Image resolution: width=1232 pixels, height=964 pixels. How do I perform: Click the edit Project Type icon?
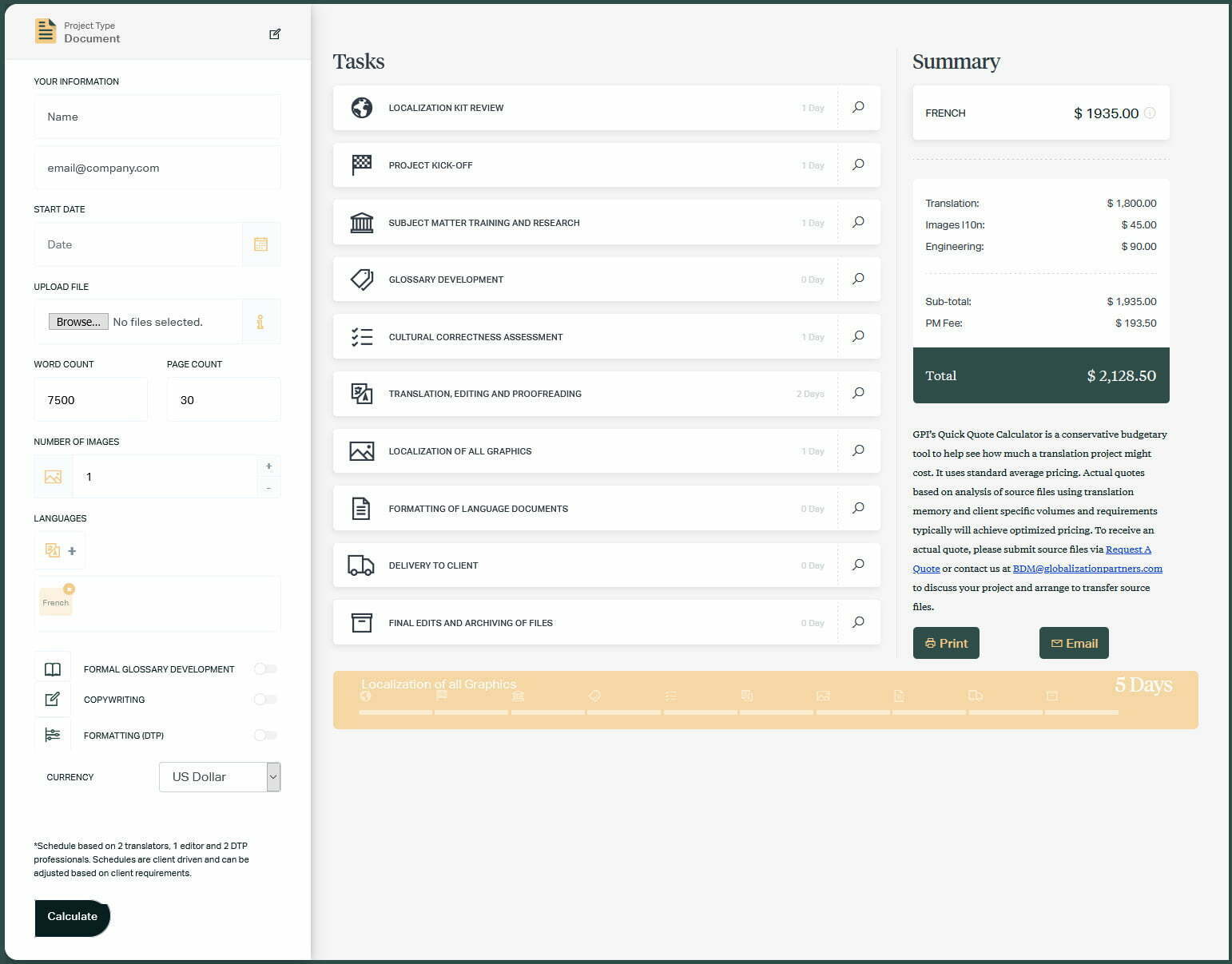275,34
